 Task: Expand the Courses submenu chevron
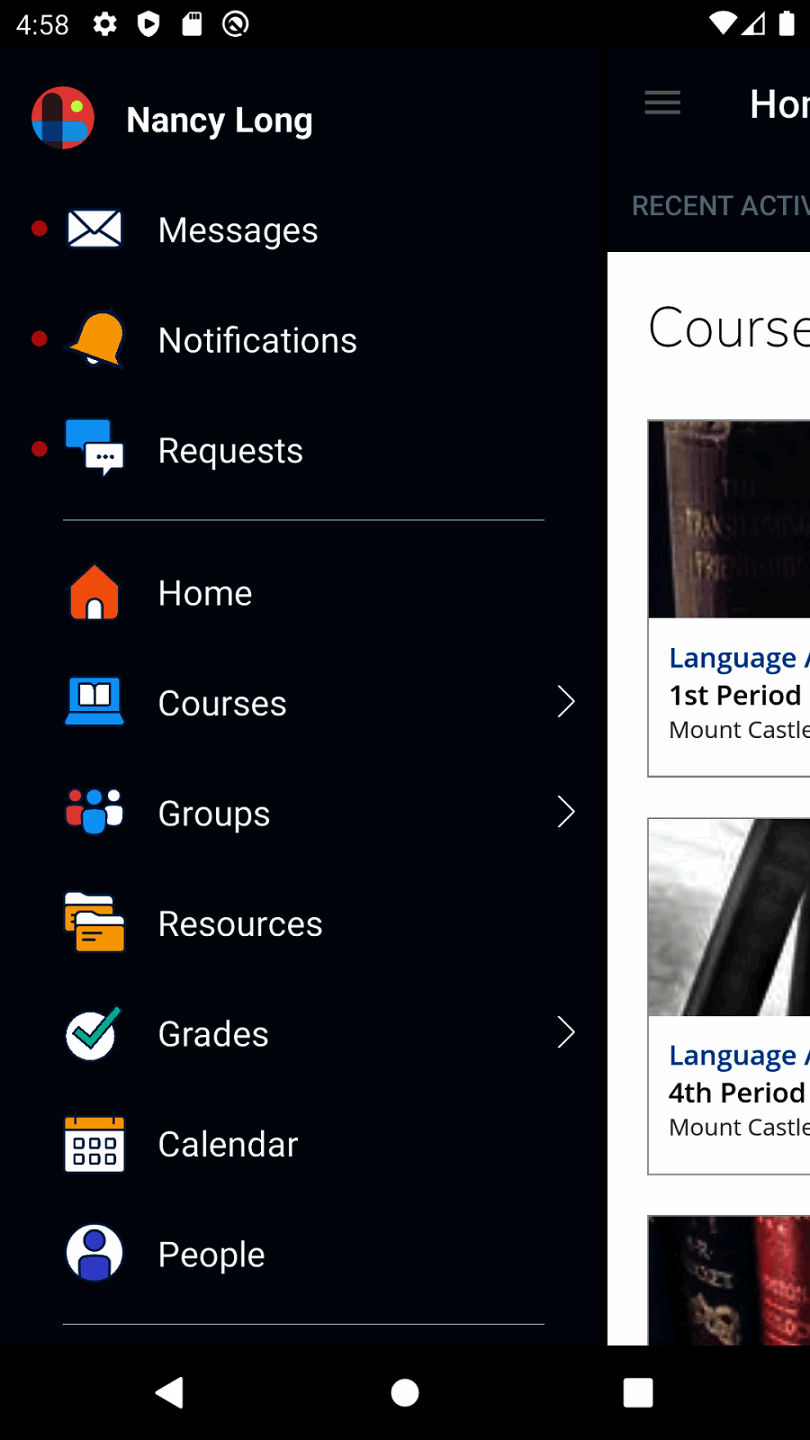click(x=566, y=702)
